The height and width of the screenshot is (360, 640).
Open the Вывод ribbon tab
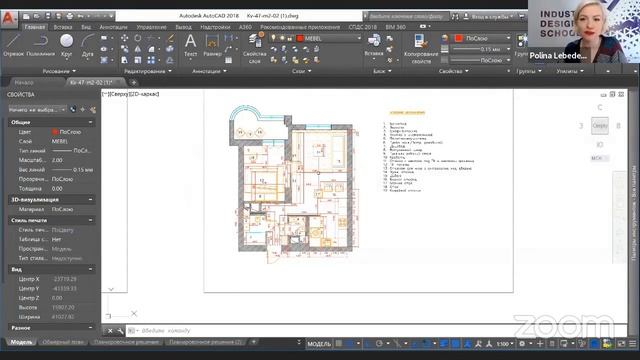183,27
